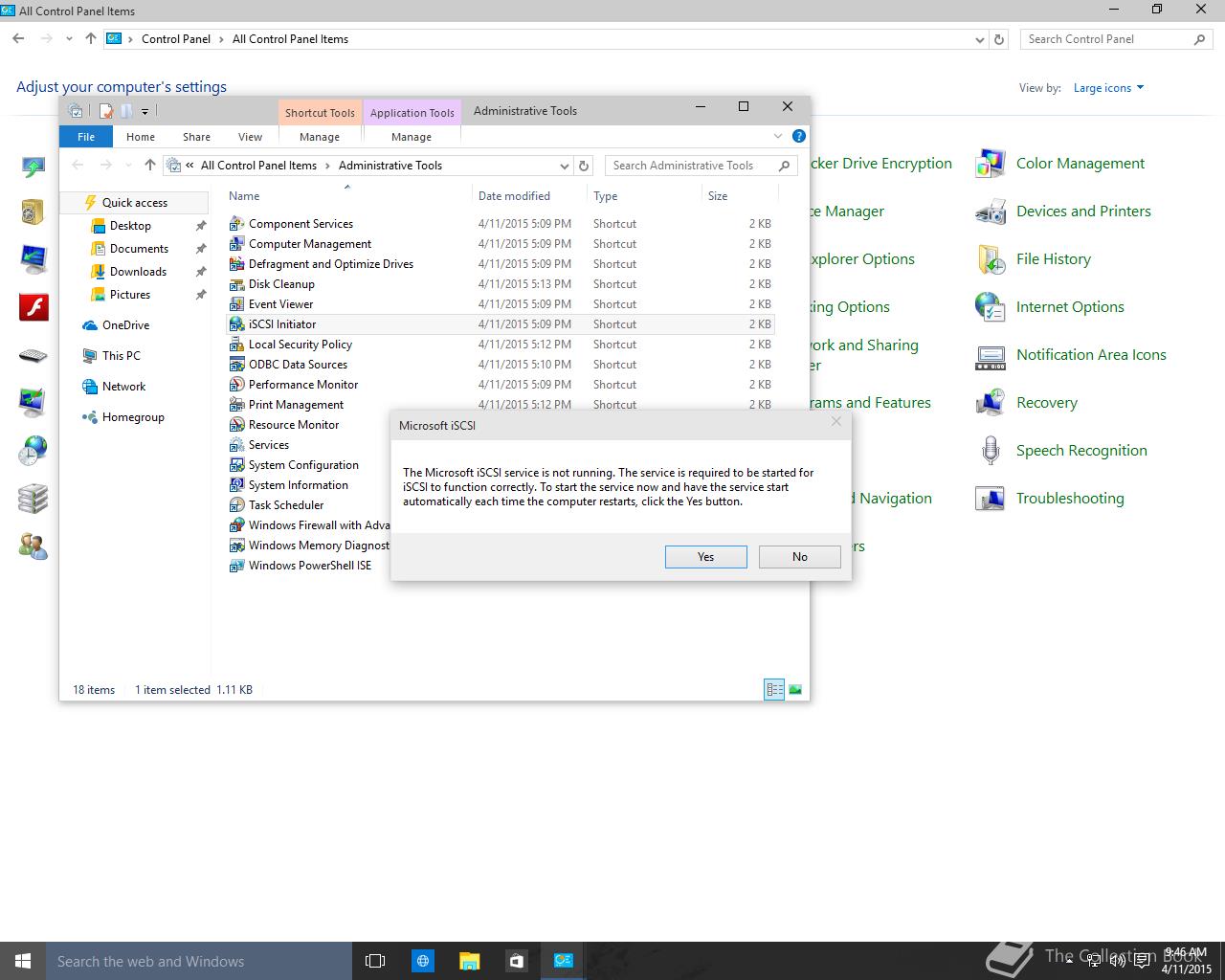Image resolution: width=1225 pixels, height=980 pixels.
Task: Select Quick access in navigation pane
Action: (134, 203)
